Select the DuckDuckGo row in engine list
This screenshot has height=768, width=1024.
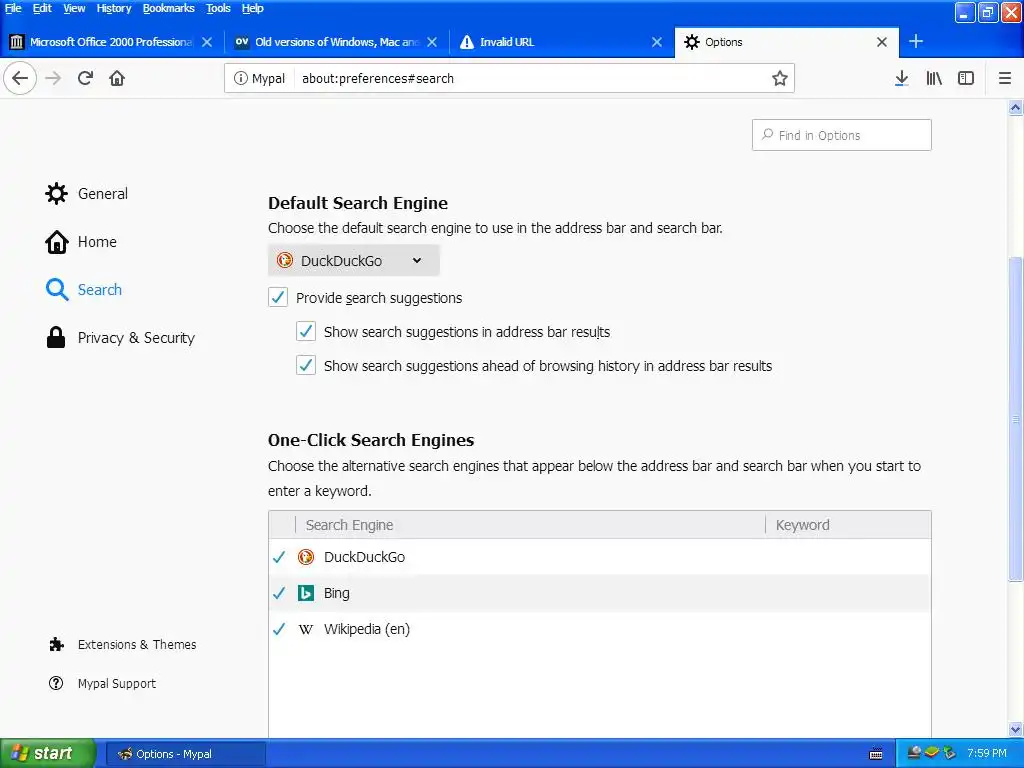(600, 557)
